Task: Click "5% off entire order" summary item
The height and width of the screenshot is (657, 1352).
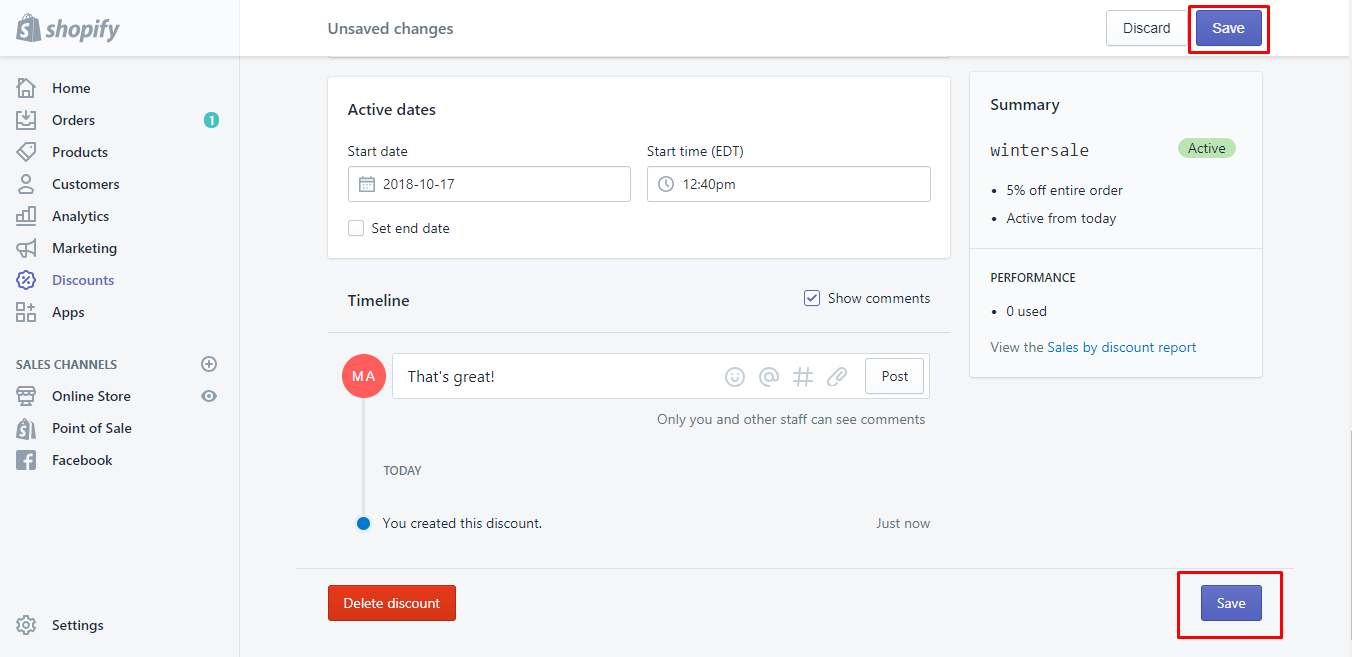Action: tap(1065, 190)
